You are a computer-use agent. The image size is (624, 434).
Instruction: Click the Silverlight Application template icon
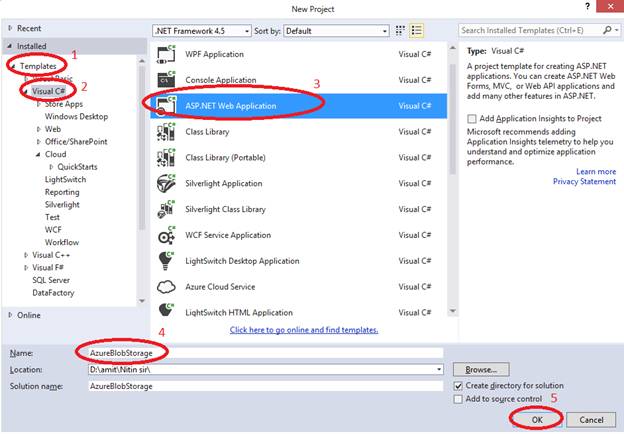point(166,183)
